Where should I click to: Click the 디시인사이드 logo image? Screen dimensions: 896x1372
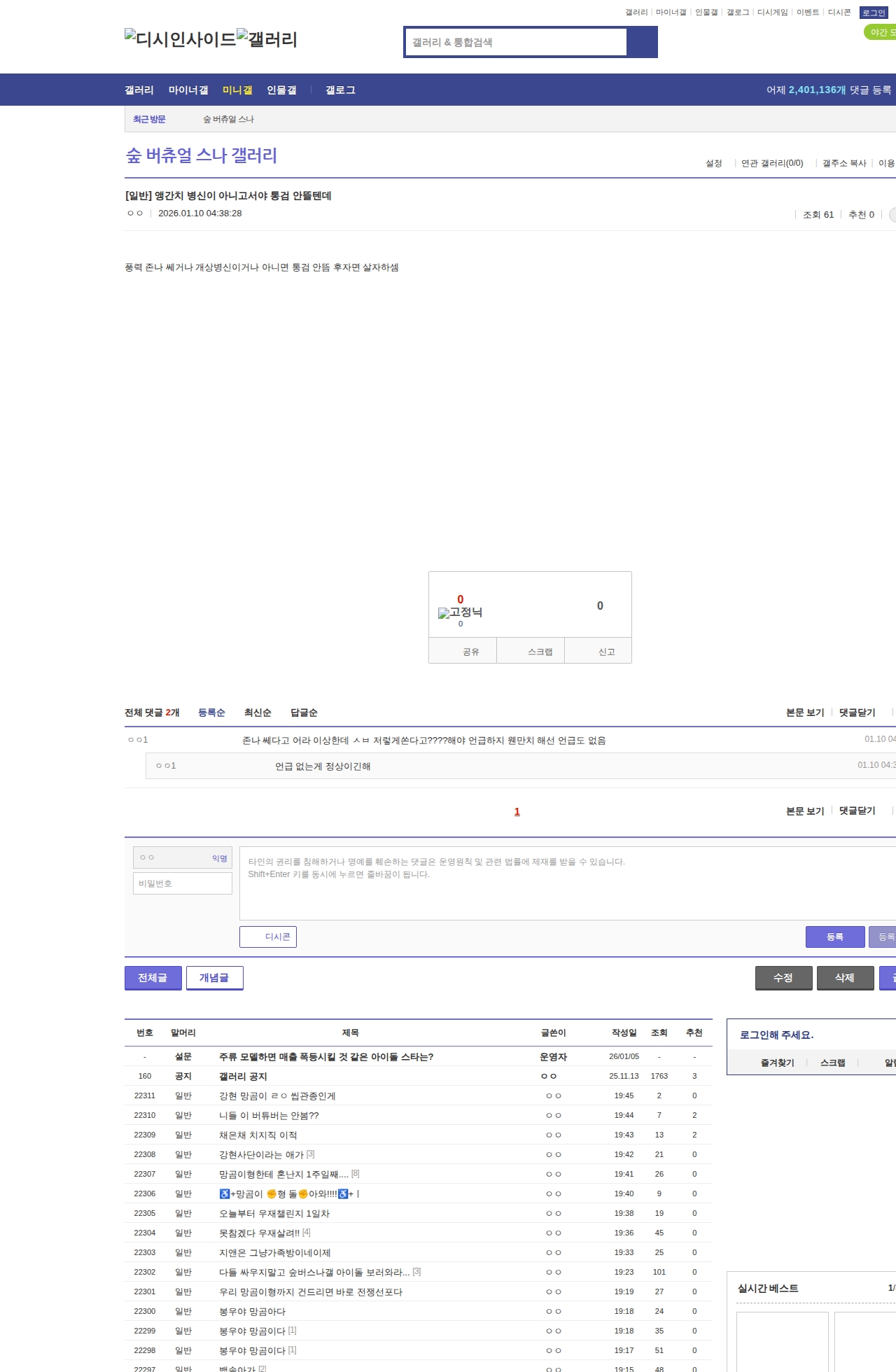pyautogui.click(x=180, y=39)
